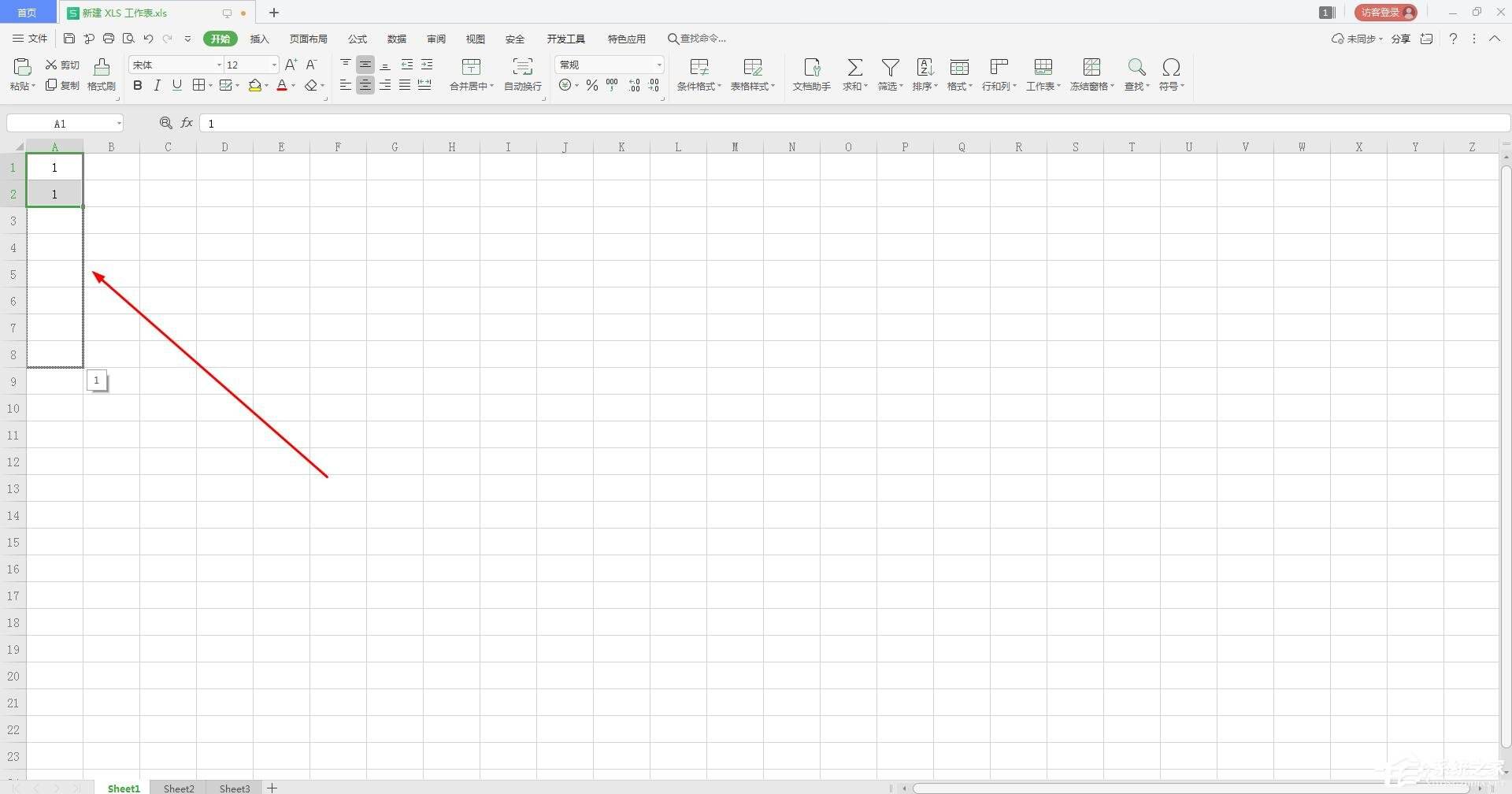The image size is (1512, 794).
Task: Click the Share (分享) button
Action: click(x=1400, y=39)
